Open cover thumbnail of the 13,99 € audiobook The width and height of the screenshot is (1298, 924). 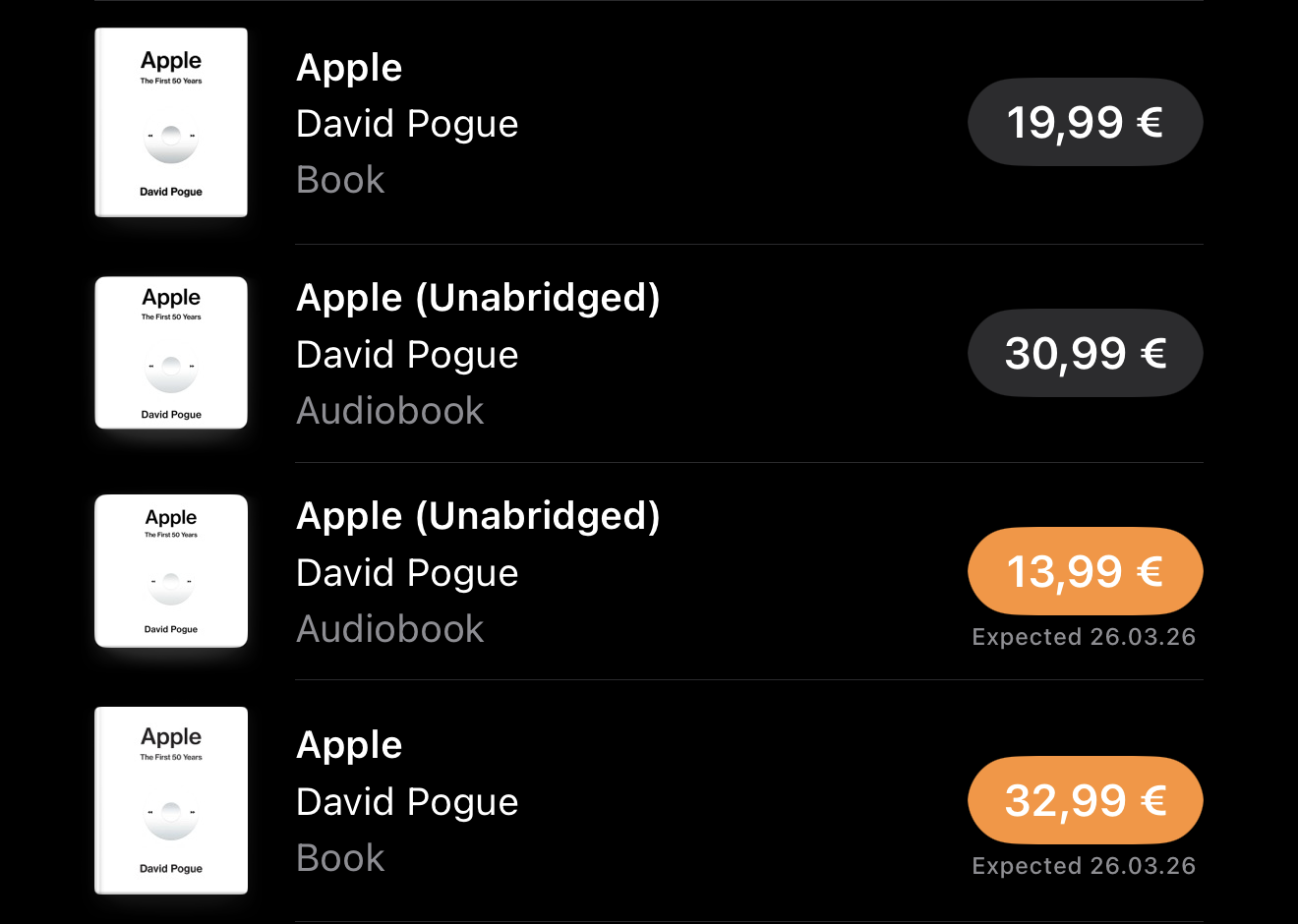pos(171,571)
